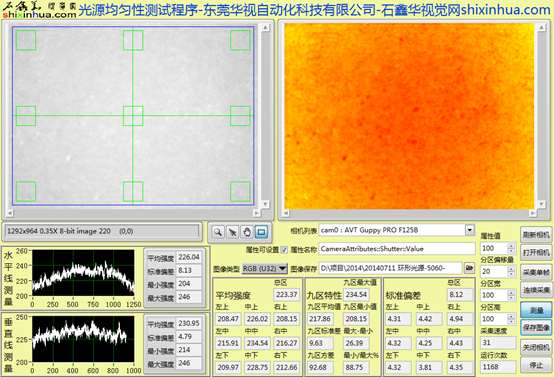Screen dimensions: 554x377
Task: Select the arrow pointer selection tool
Action: 232,232
